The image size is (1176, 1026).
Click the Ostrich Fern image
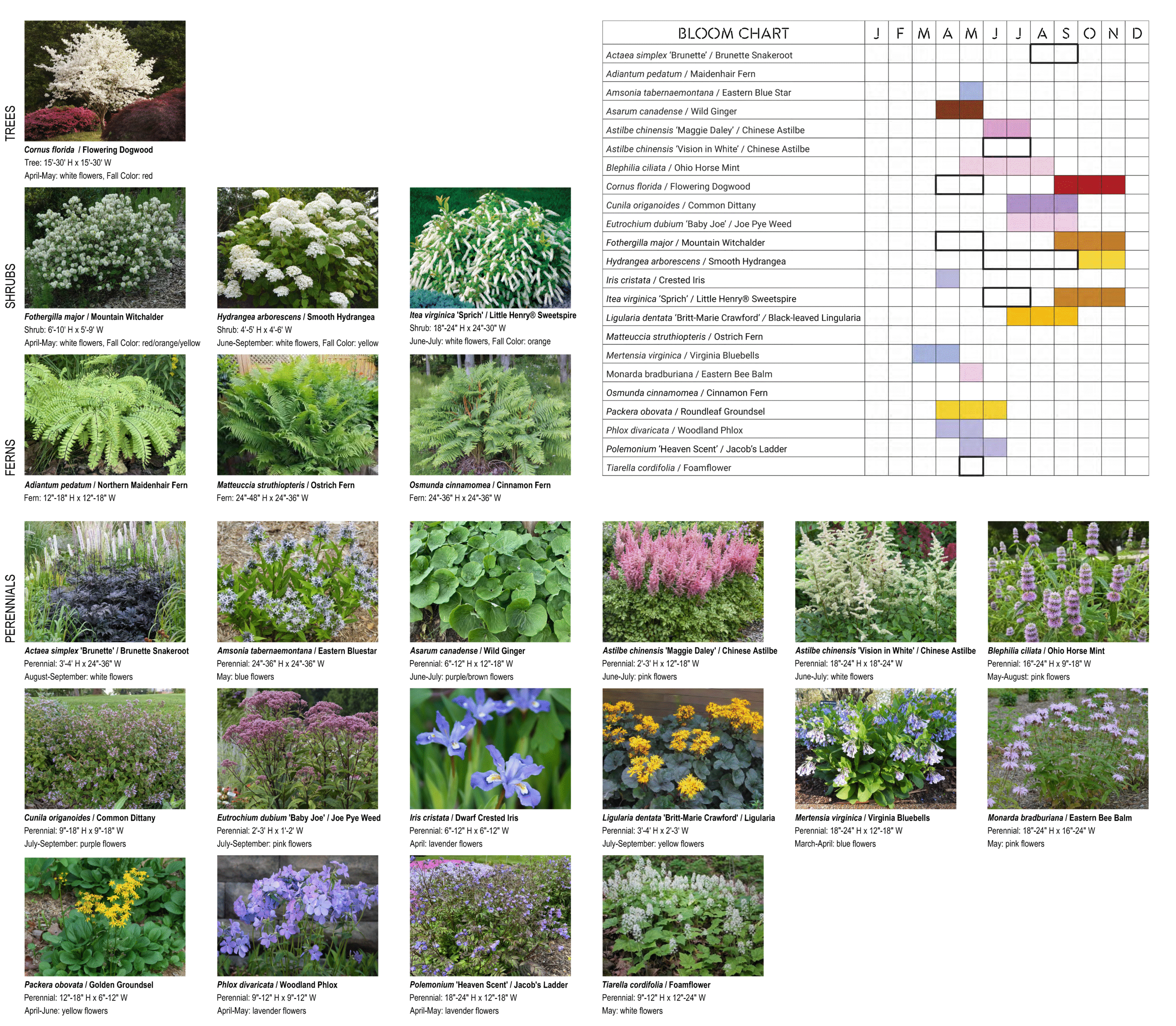click(x=297, y=415)
